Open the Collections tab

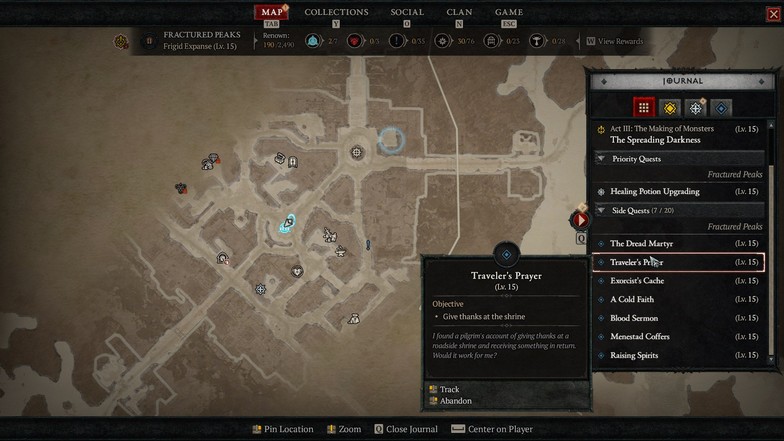(x=336, y=12)
